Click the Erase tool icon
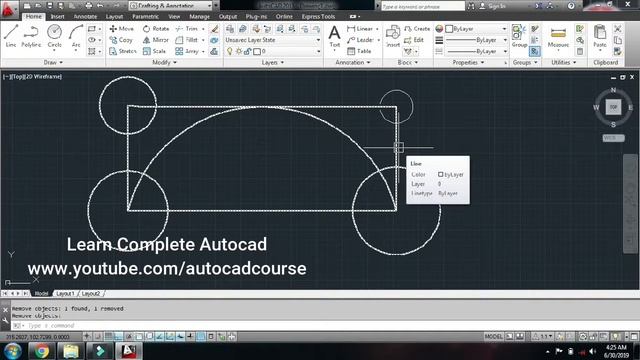The image size is (640, 360). (214, 29)
